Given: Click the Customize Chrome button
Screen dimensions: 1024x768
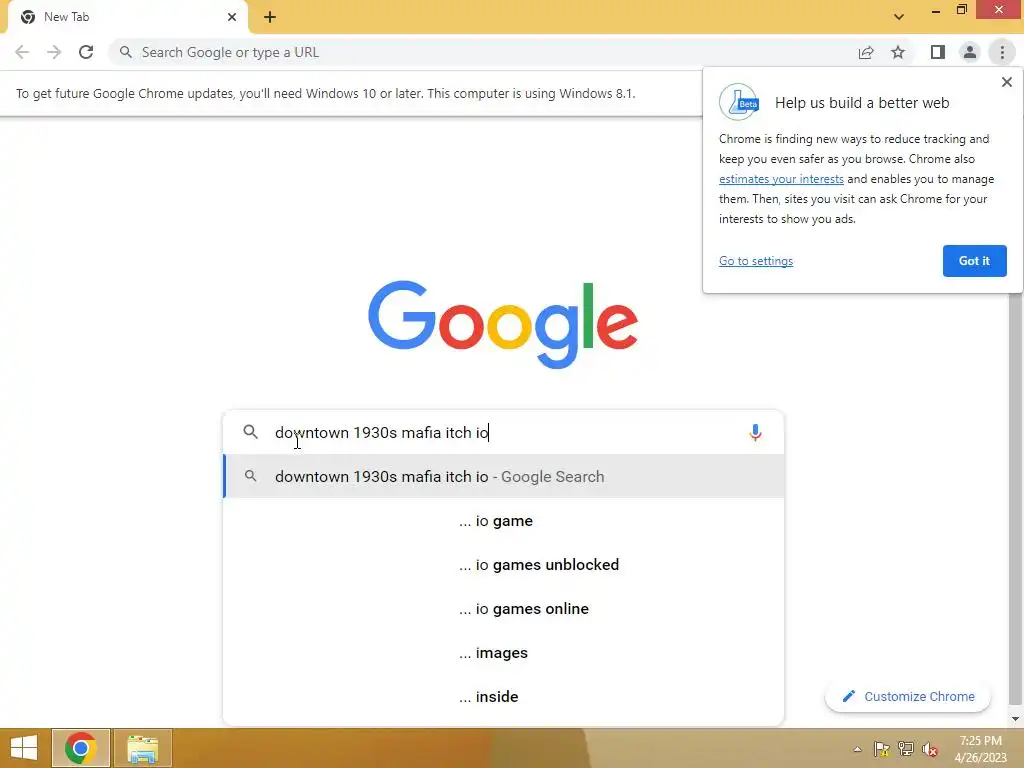Looking at the screenshot, I should (x=908, y=696).
